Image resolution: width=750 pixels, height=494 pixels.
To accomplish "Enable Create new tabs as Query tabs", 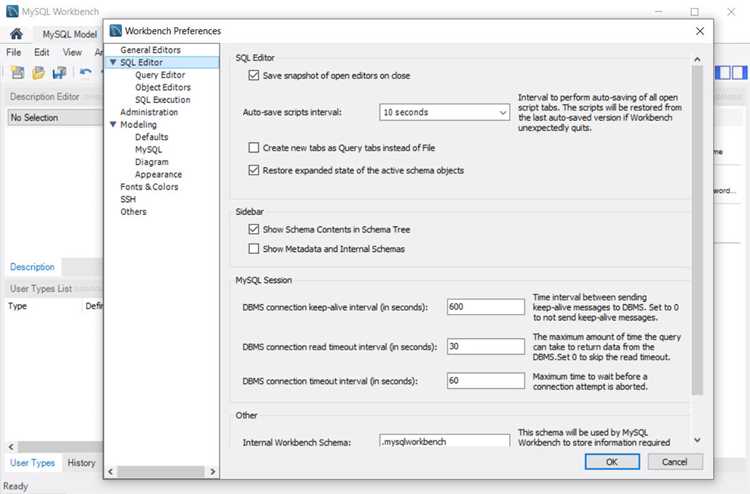I will (x=254, y=148).
